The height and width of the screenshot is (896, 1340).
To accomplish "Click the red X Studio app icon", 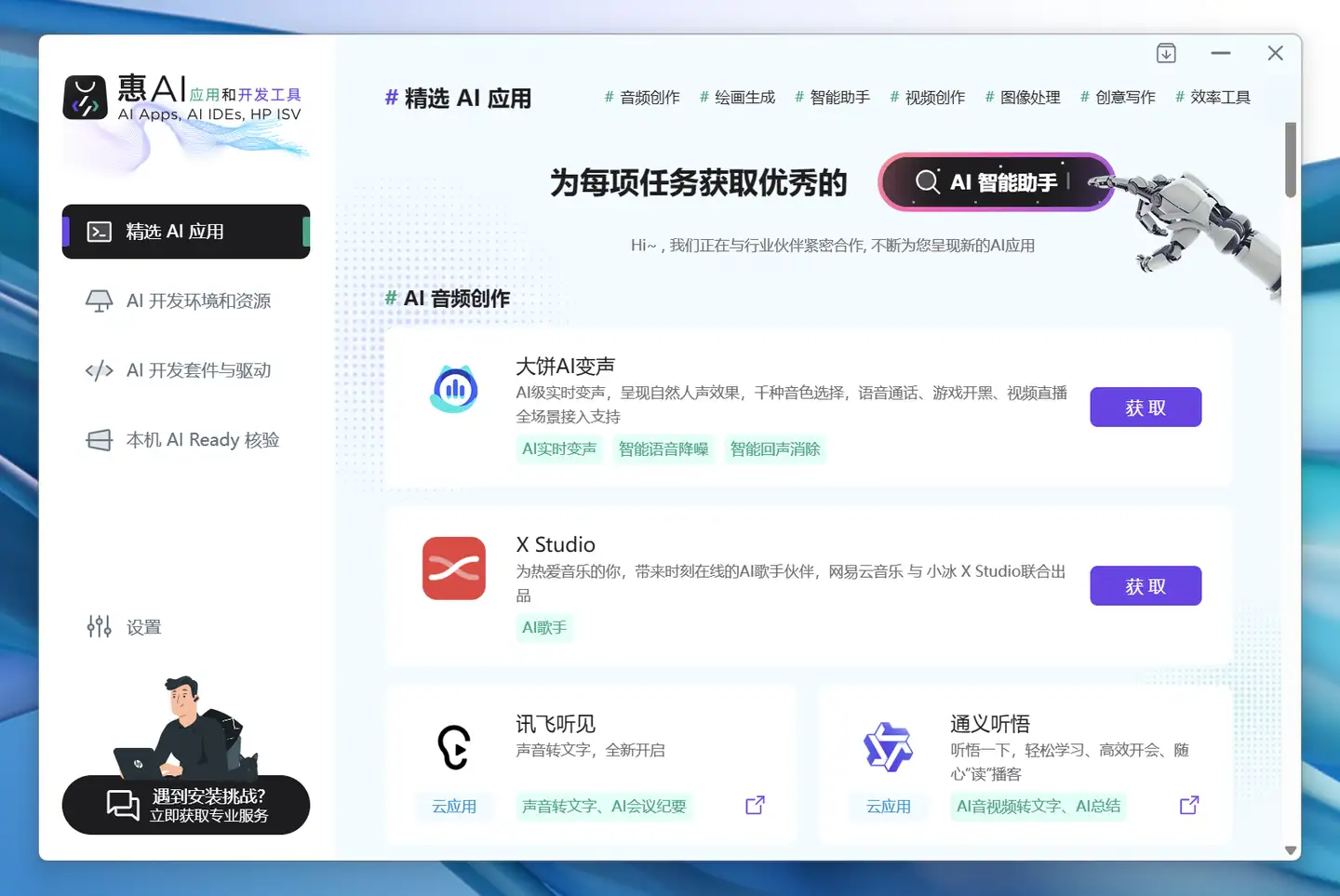I will [x=454, y=568].
